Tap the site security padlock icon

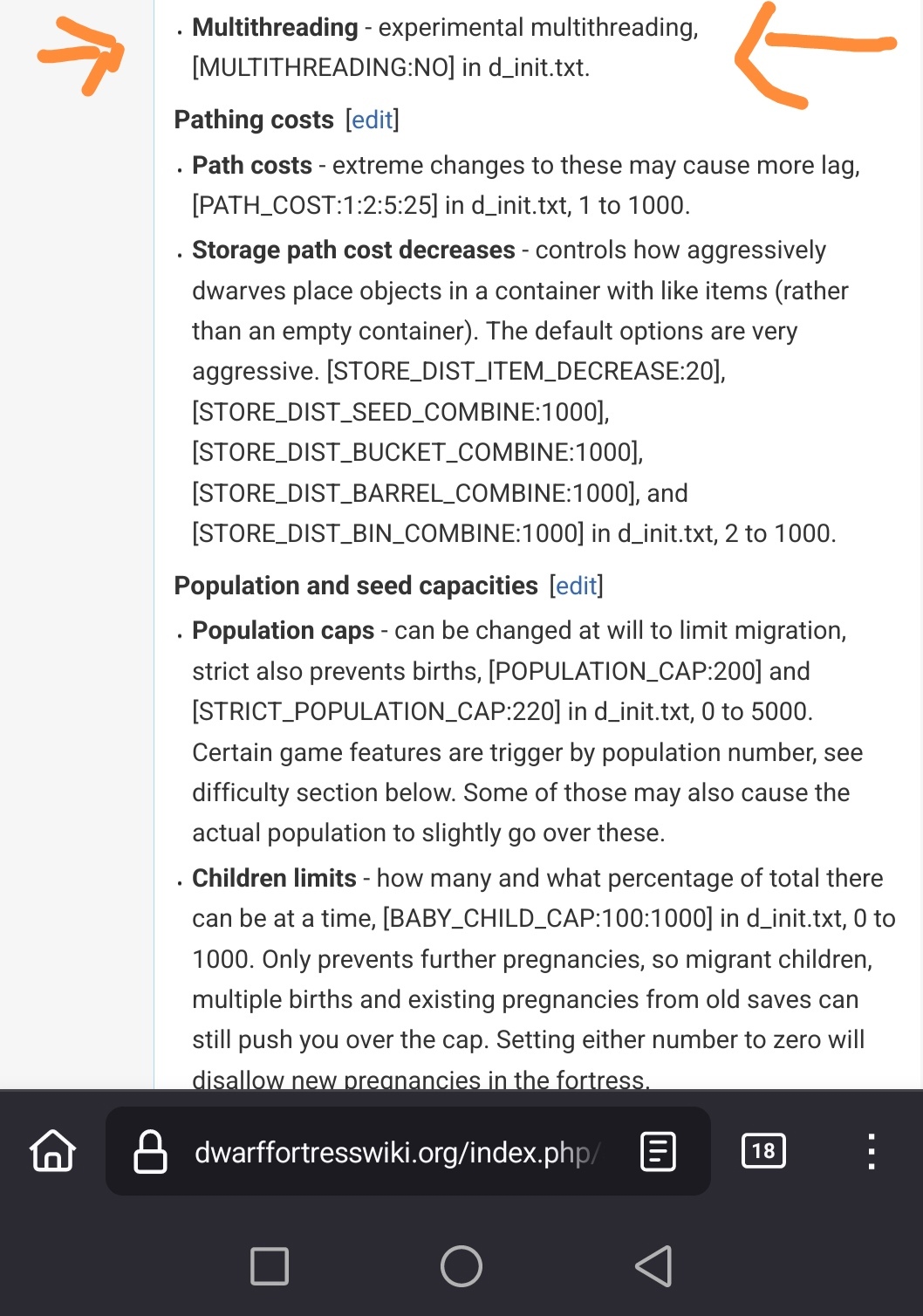point(150,1152)
